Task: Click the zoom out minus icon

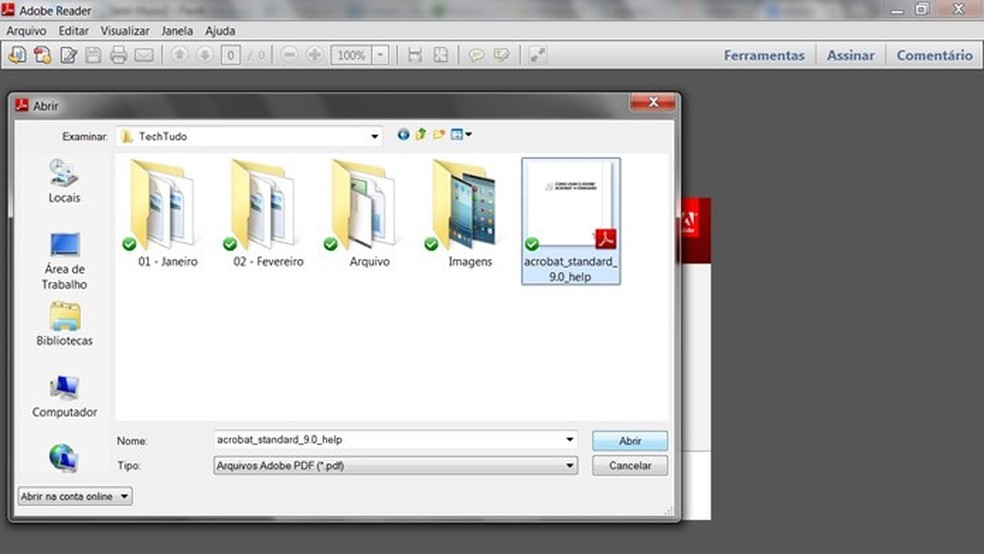Action: click(x=289, y=55)
